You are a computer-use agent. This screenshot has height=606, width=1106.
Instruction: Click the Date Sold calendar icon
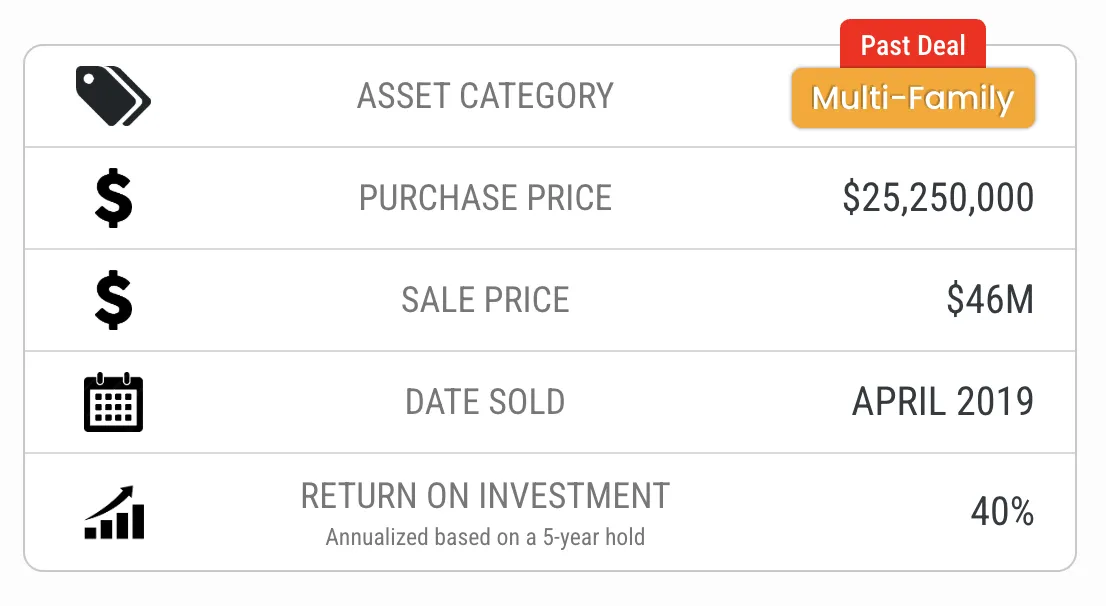coord(113,402)
